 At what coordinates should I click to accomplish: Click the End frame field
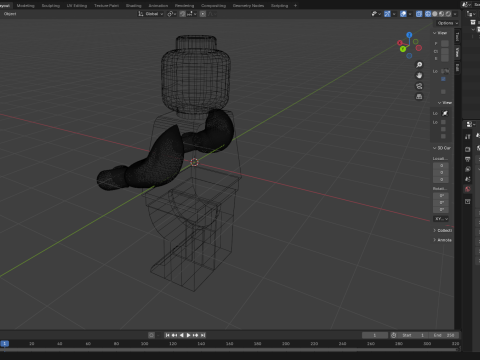(444, 335)
